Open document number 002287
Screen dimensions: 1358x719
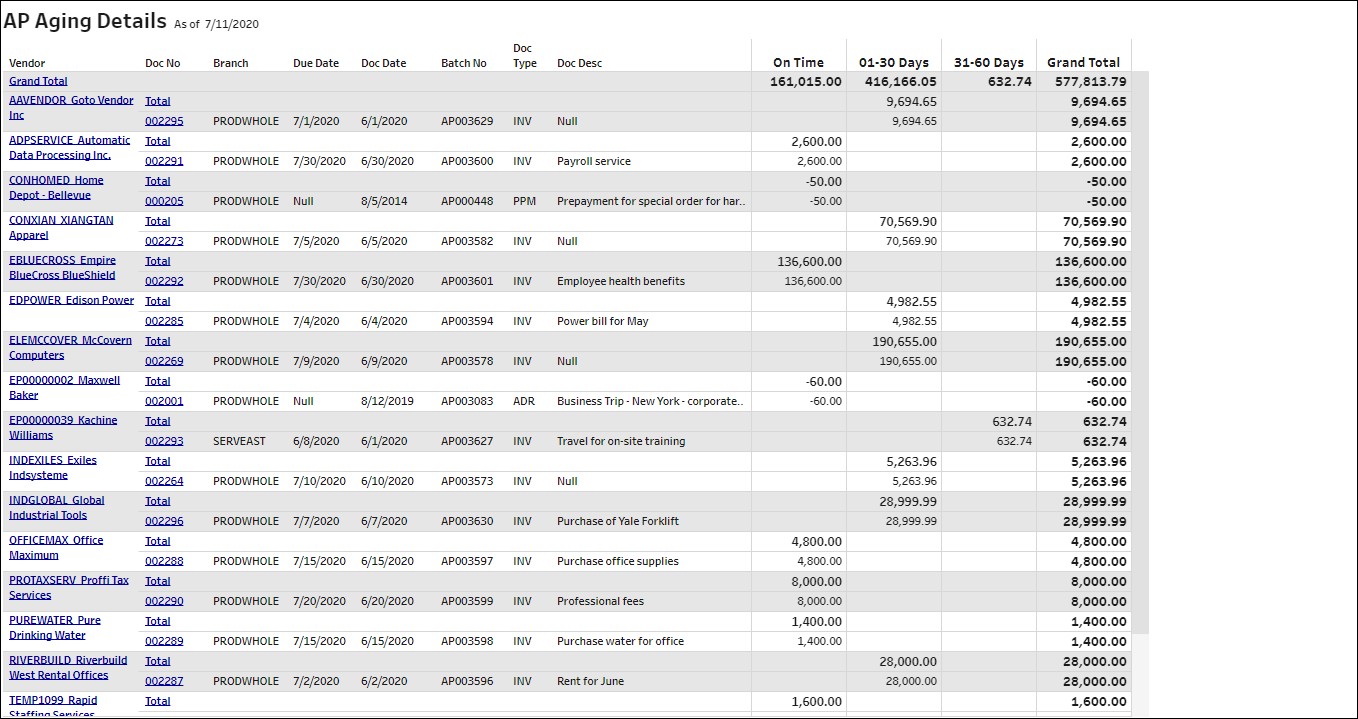[x=164, y=681]
